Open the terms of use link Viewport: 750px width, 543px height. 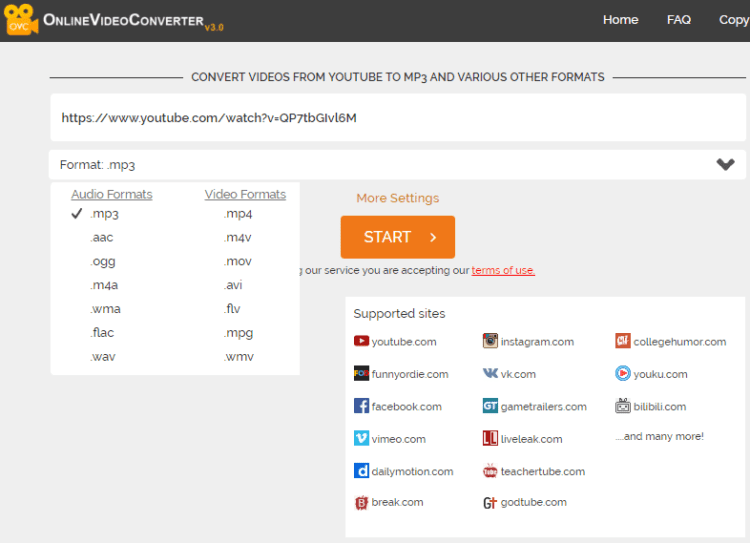(x=503, y=270)
